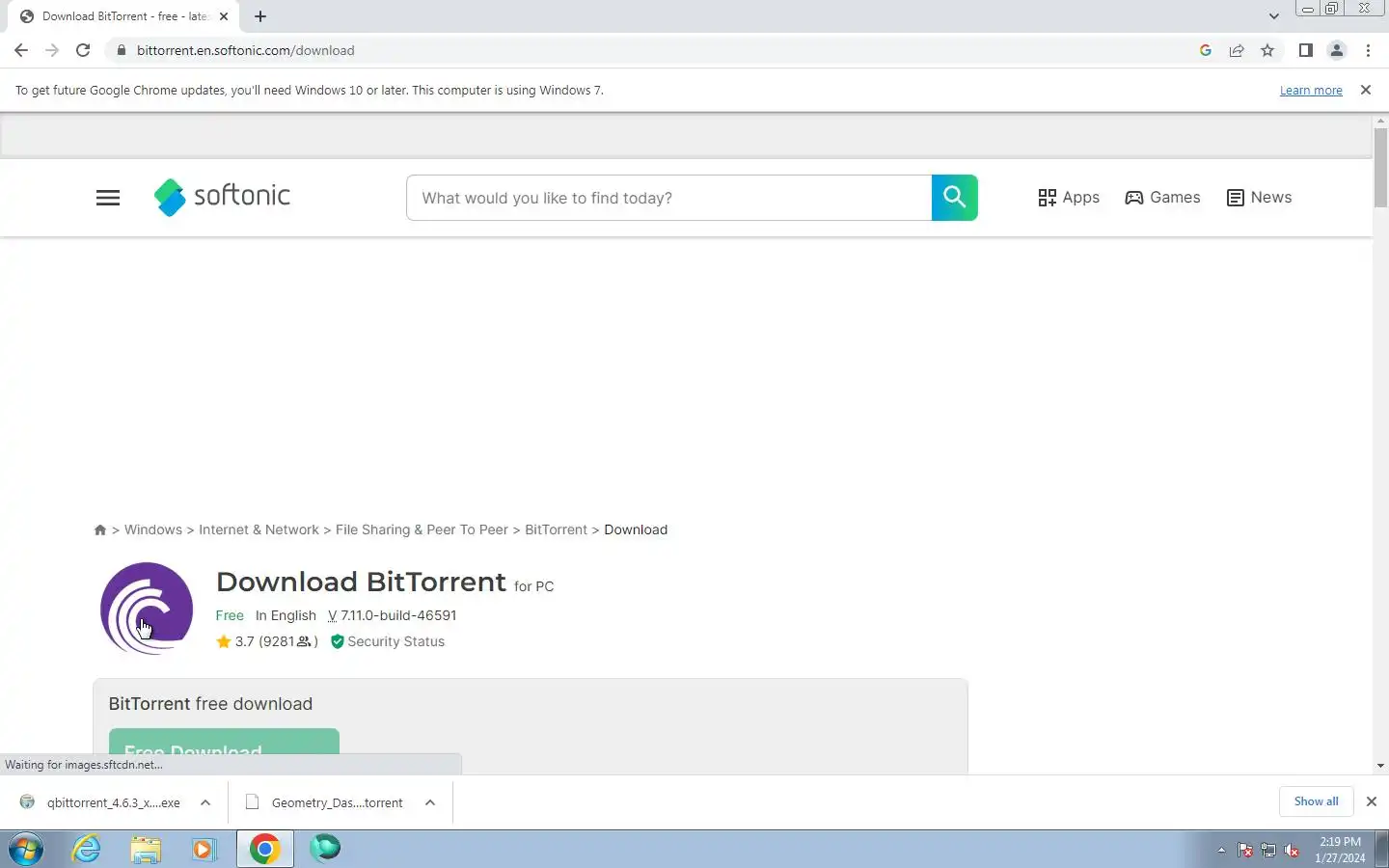1389x868 pixels.
Task: Open the muted volume tray icon
Action: click(x=1293, y=850)
